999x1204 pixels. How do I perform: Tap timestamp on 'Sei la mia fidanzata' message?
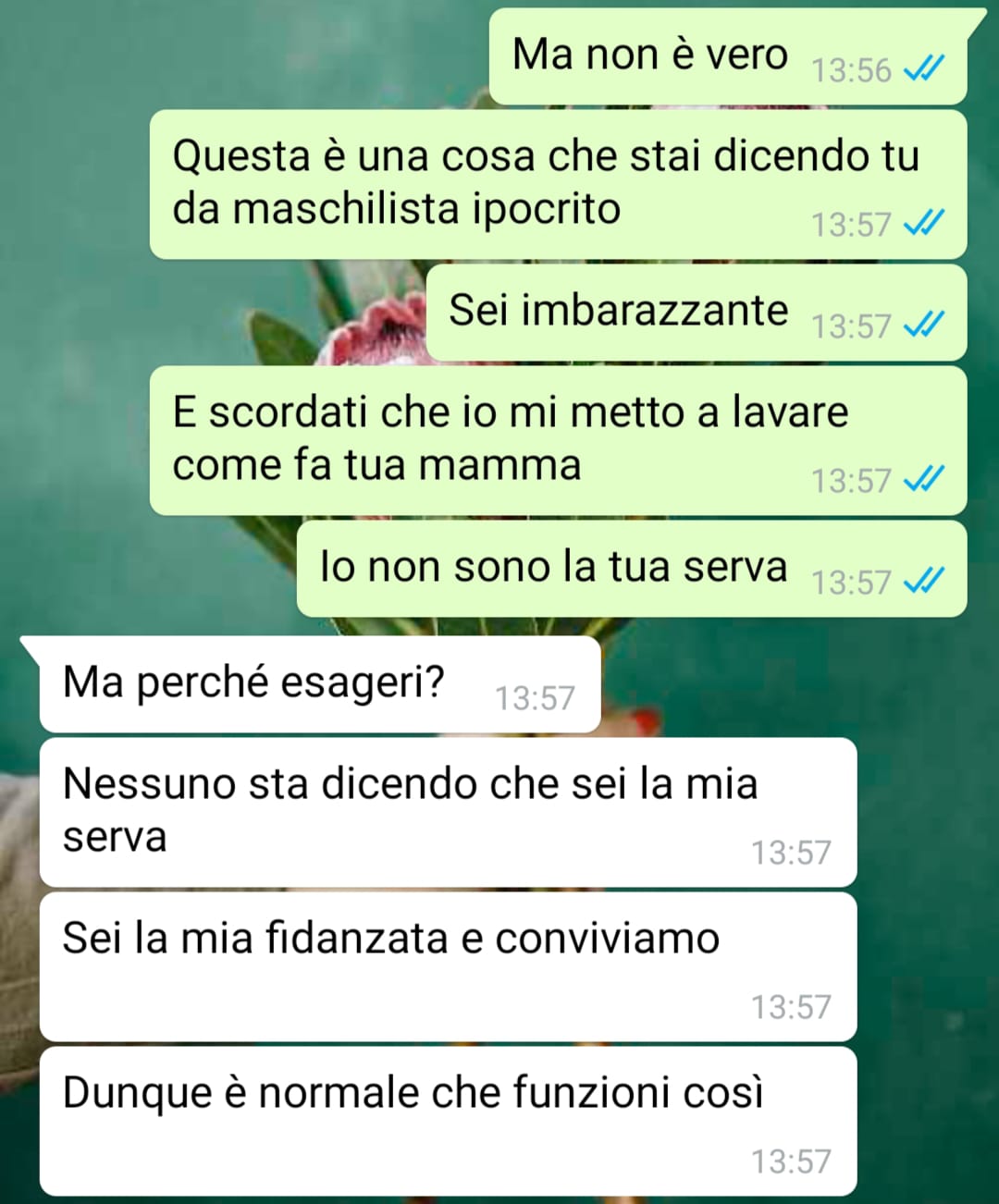click(791, 1007)
